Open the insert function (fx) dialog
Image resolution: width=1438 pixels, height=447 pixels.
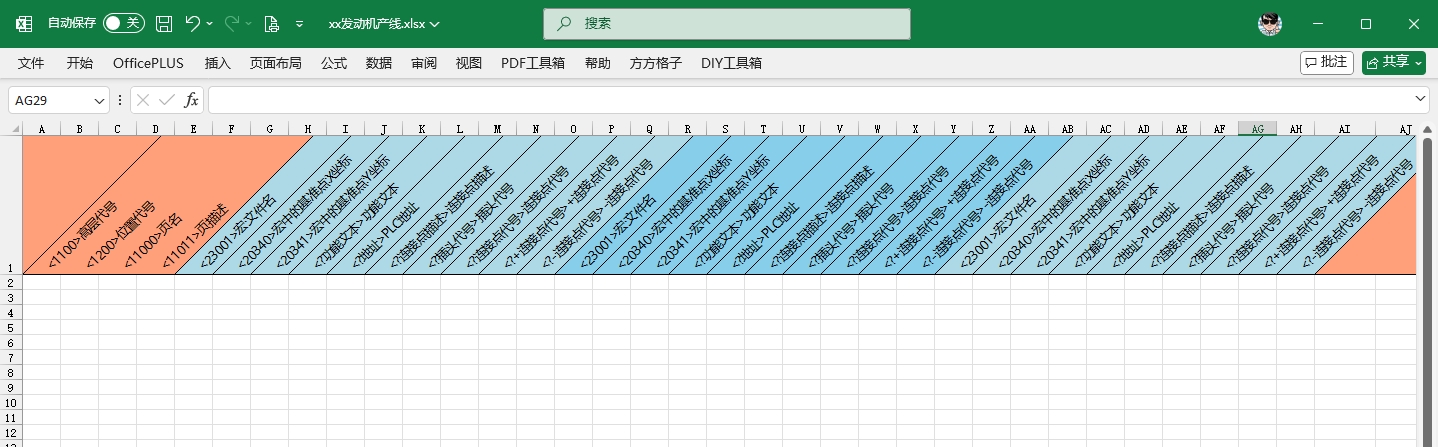[x=191, y=100]
